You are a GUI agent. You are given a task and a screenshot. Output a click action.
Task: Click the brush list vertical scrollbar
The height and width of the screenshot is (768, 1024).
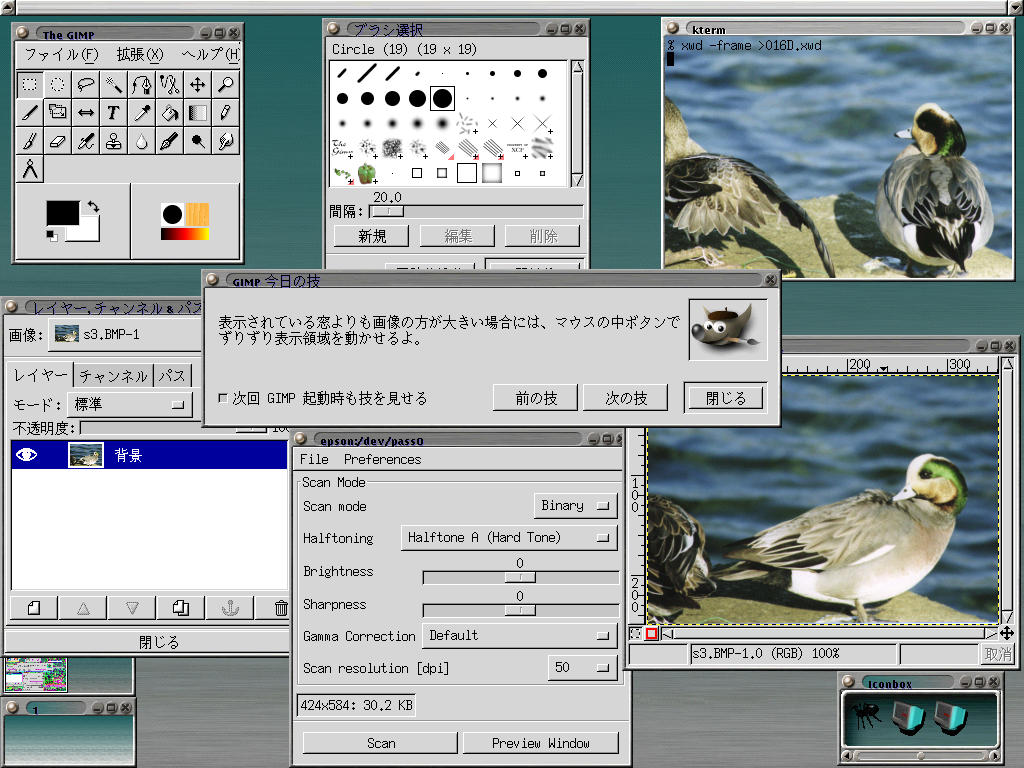coord(577,123)
